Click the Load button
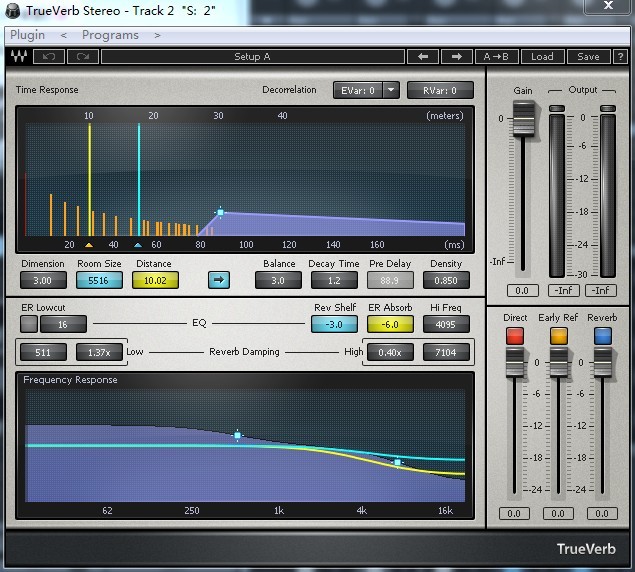Screen dimensions: 635x572 [542, 57]
